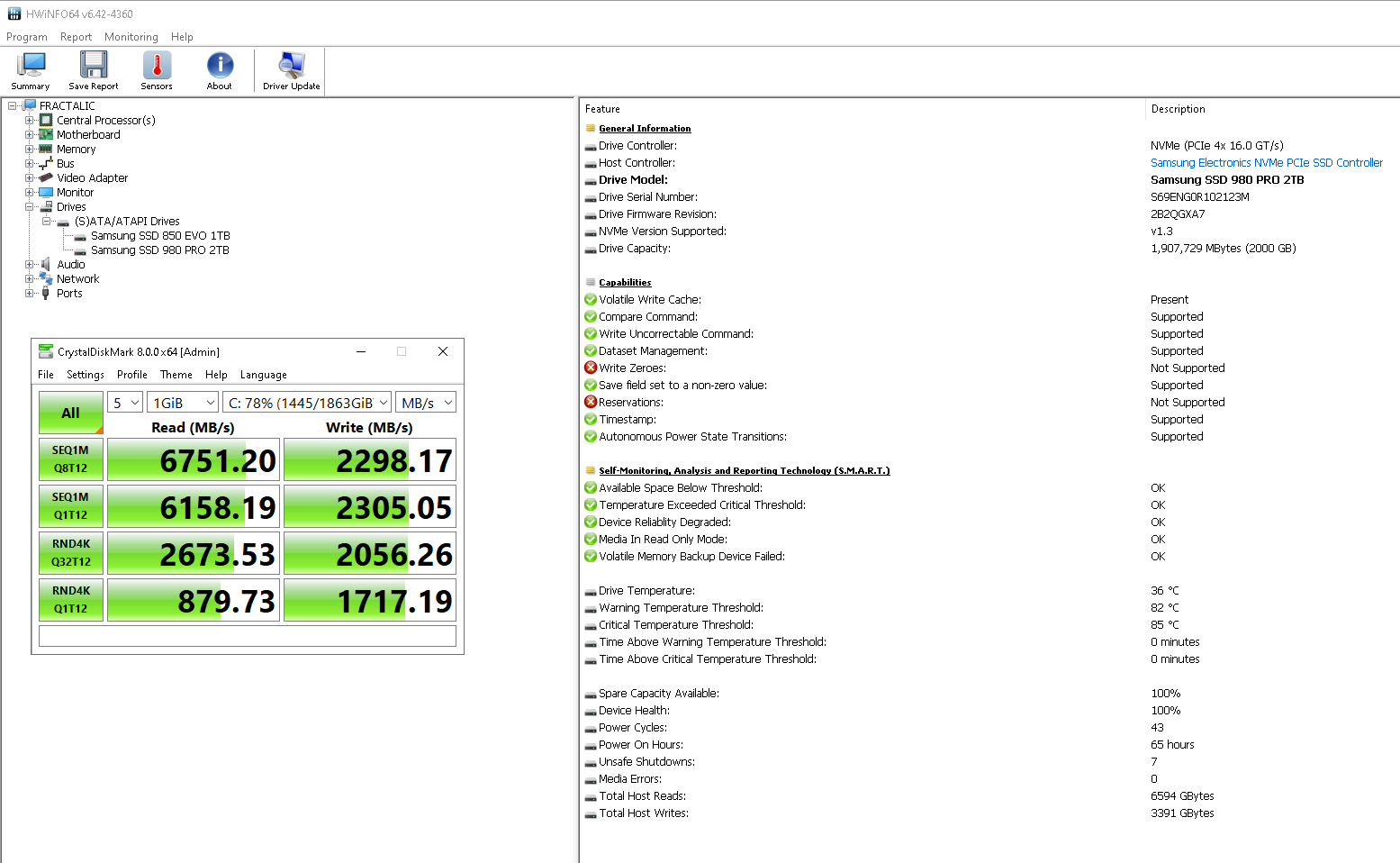Start the SEQ1M Q8T12 test
The image size is (1400, 863).
(x=71, y=459)
